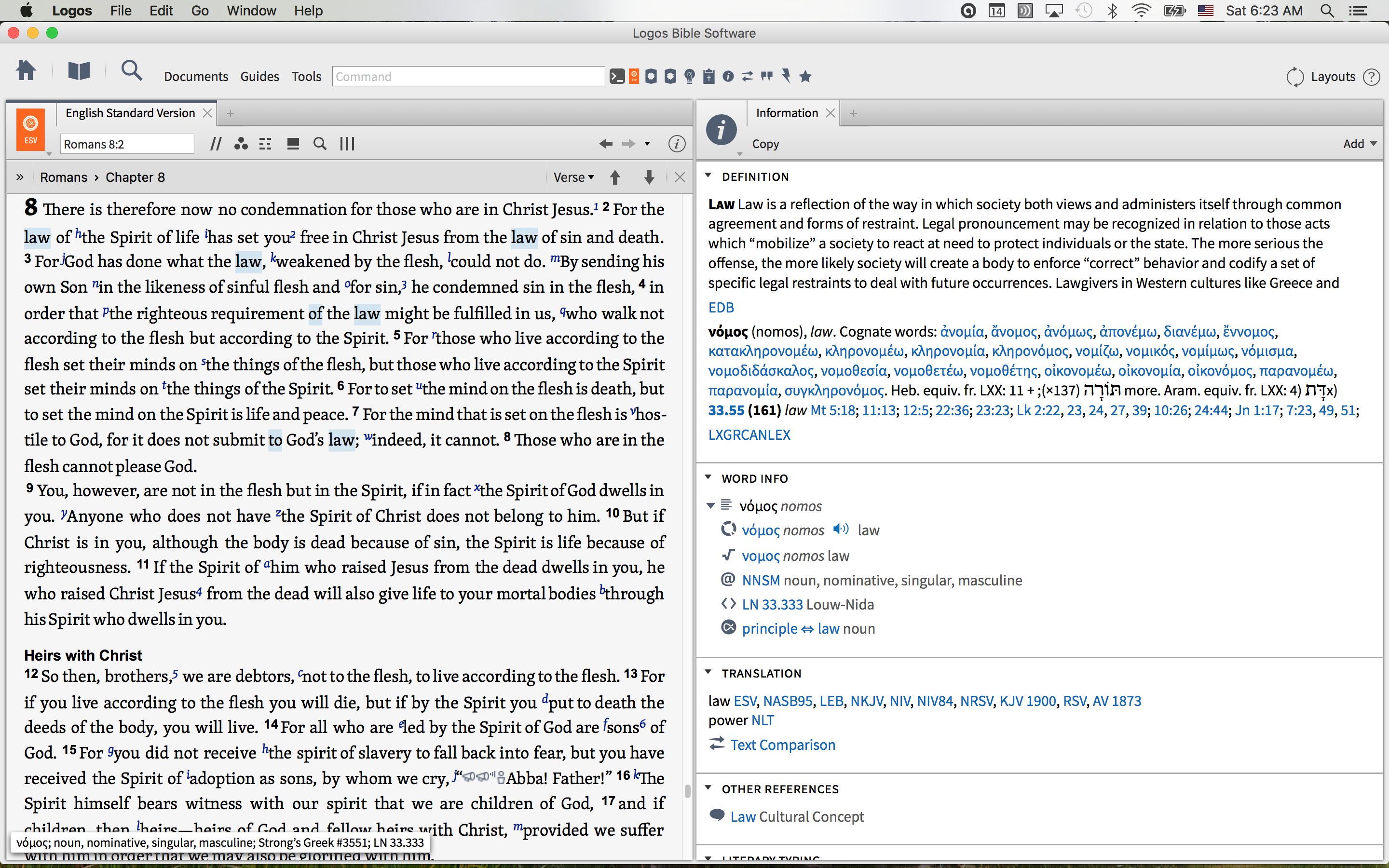1389x868 pixels.
Task: Click the star Favorites shortcut icon
Action: [806, 76]
